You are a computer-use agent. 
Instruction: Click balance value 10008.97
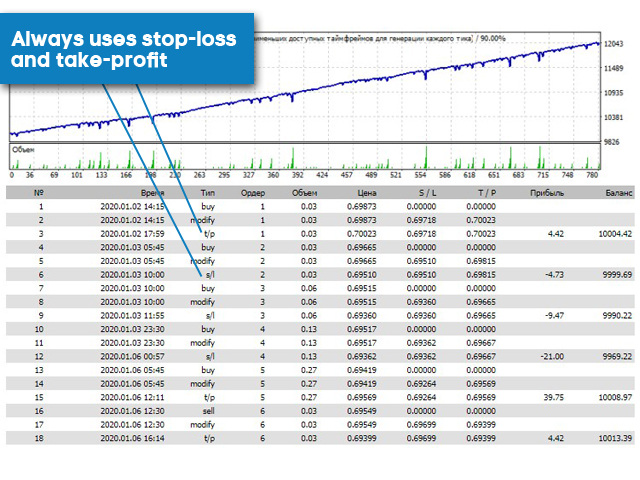tap(615, 397)
